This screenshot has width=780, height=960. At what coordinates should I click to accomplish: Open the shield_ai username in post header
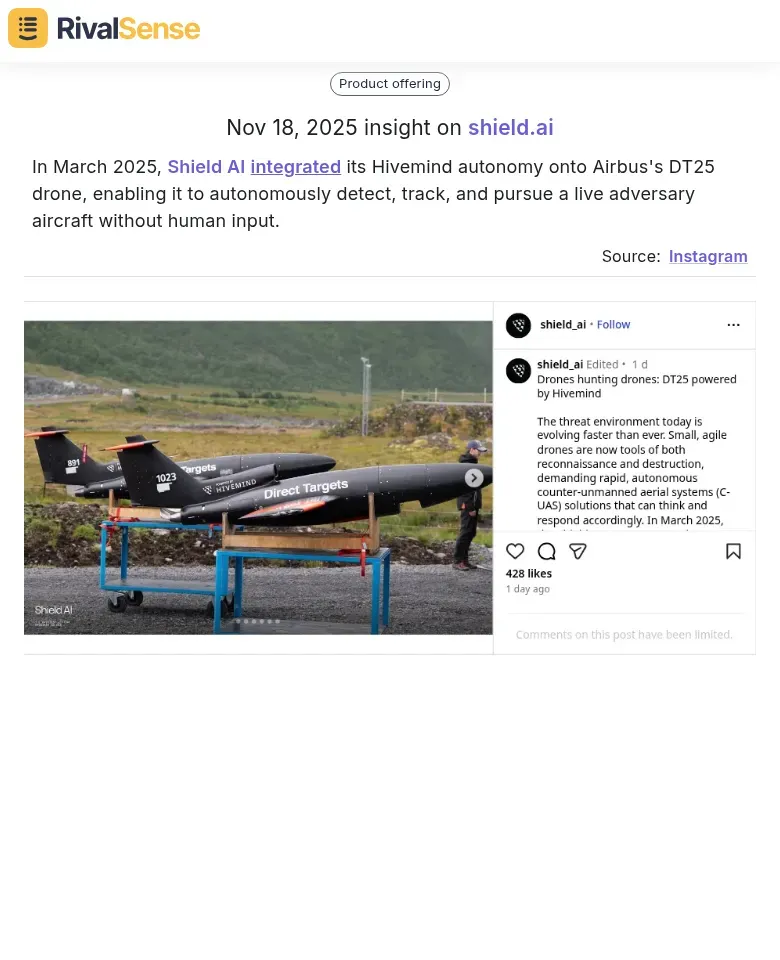(x=563, y=324)
